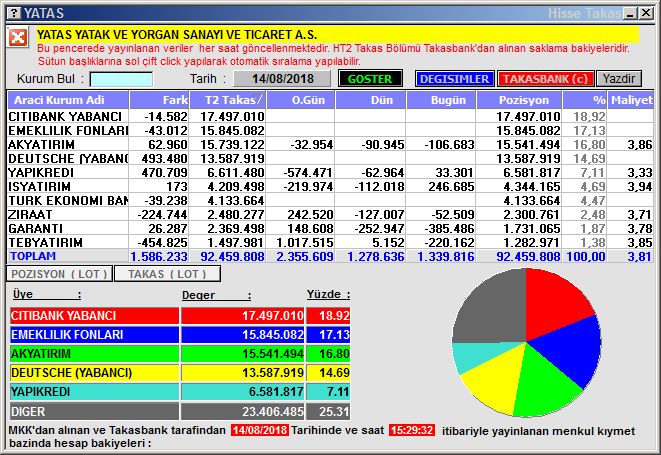Sort by Araci Kurum Adi column header
Viewport: 661px width, 455px height.
[68, 100]
